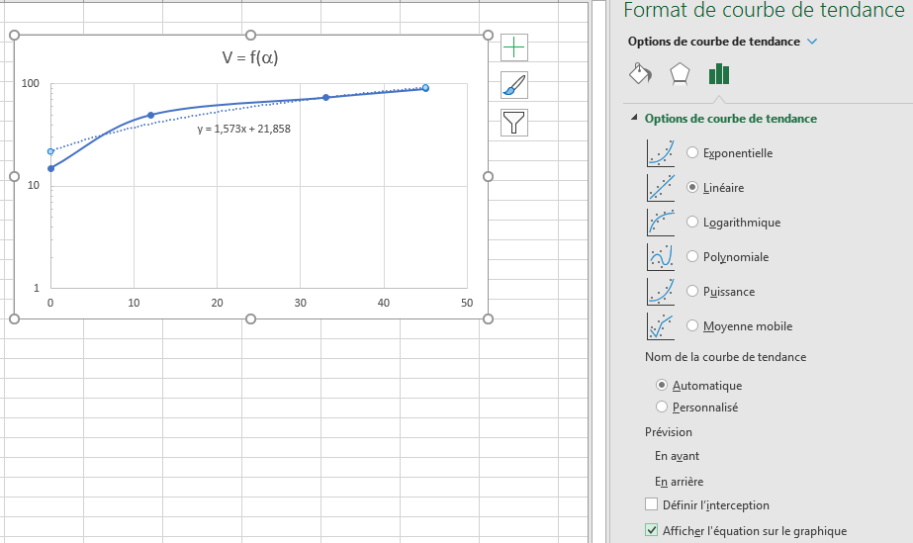Select the Fill & Line paint bucket tab

[x=640, y=75]
